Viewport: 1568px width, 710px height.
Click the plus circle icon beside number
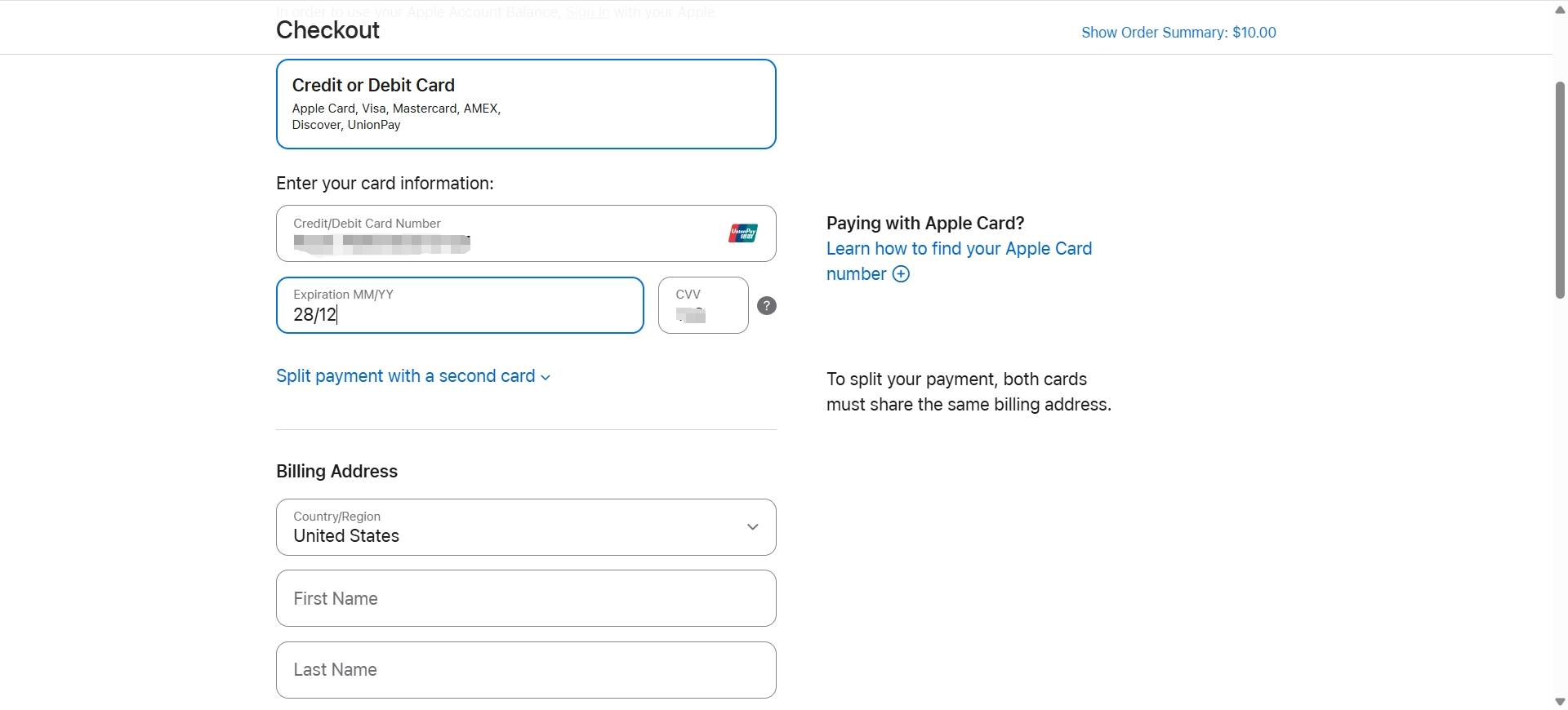tap(901, 274)
